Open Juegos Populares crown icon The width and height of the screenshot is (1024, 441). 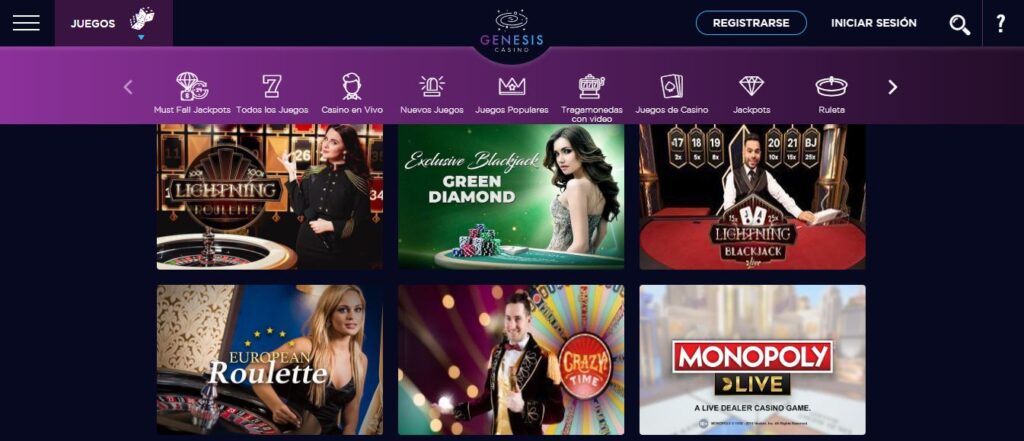(512, 86)
